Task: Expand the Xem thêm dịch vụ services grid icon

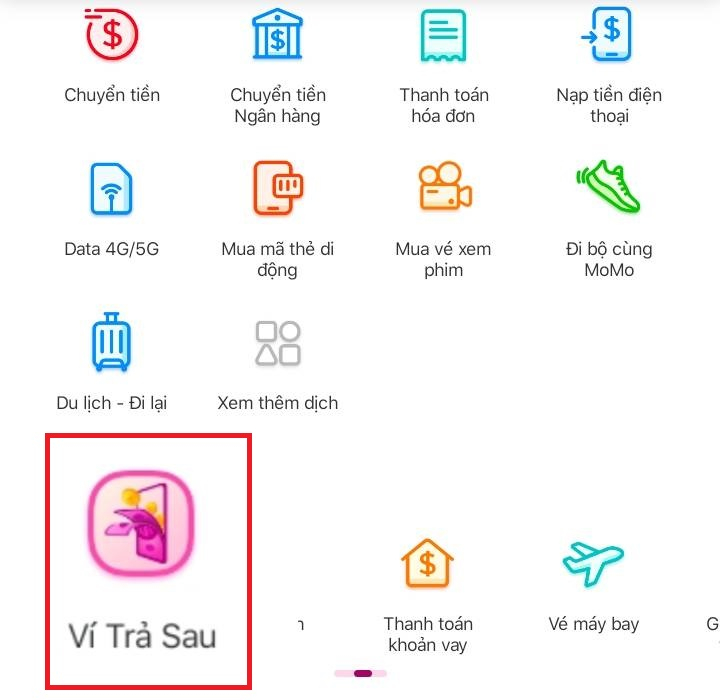Action: click(278, 343)
